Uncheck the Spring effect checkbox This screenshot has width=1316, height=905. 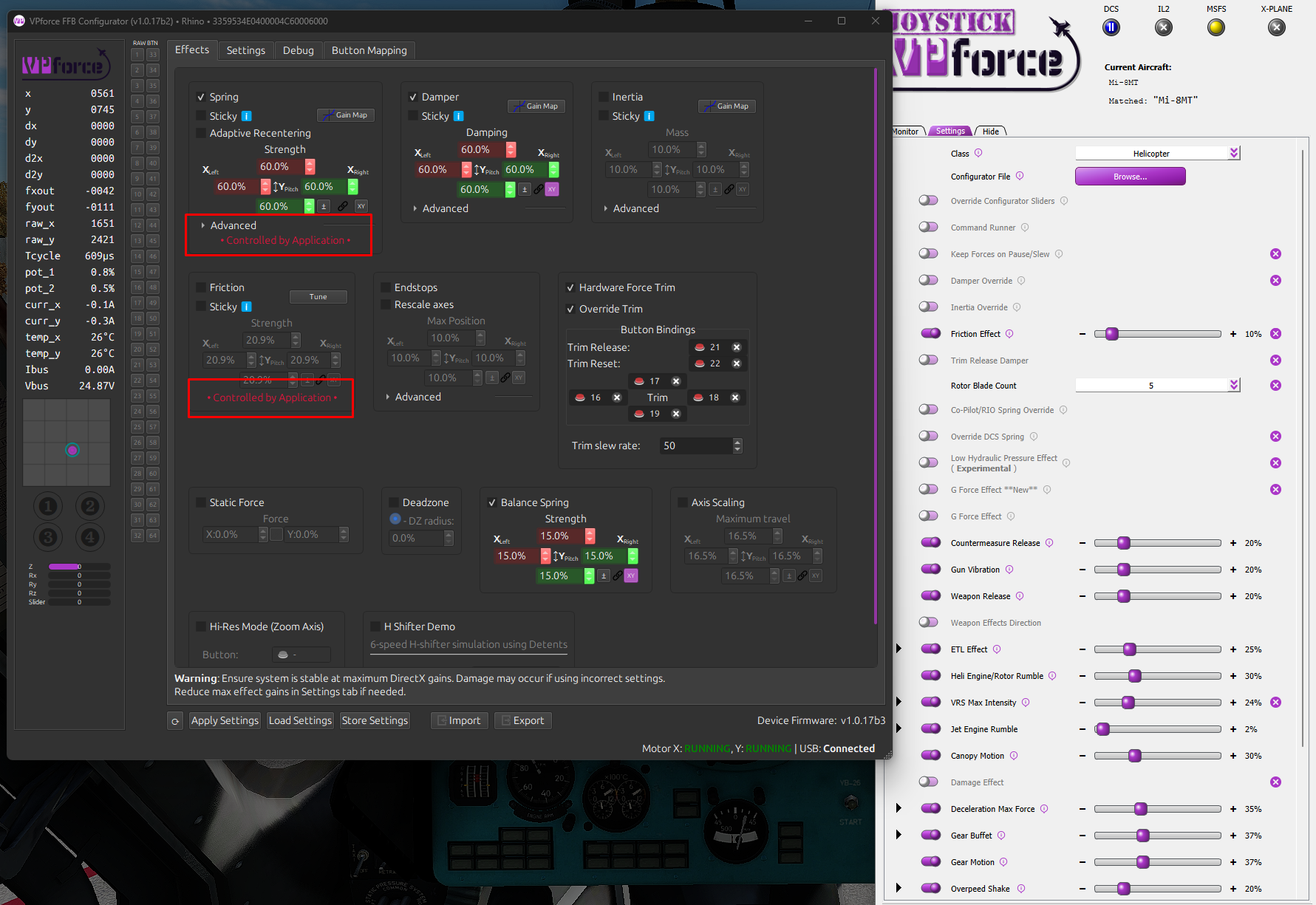click(x=201, y=97)
